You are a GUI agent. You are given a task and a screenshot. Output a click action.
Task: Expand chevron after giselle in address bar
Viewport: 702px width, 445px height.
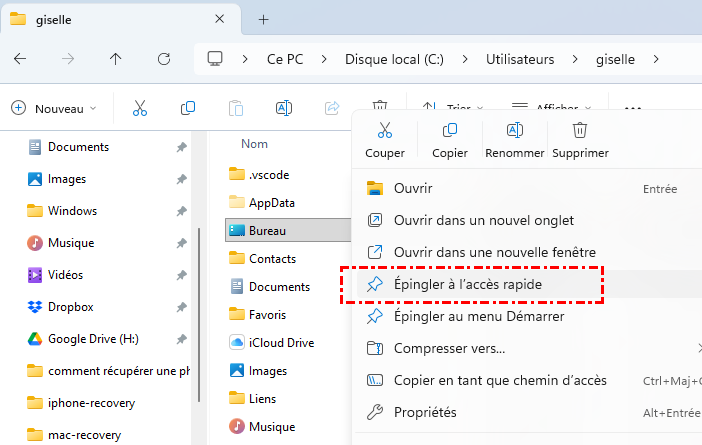[x=656, y=59]
